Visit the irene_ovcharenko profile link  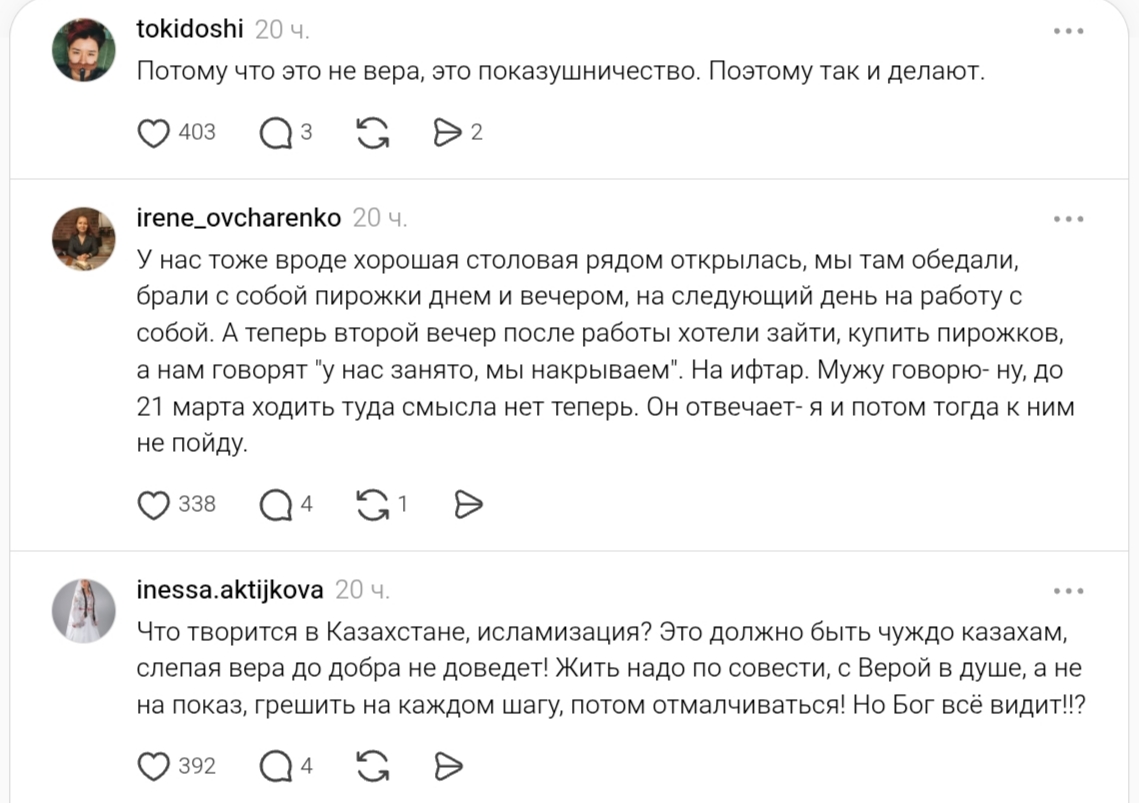tap(238, 218)
